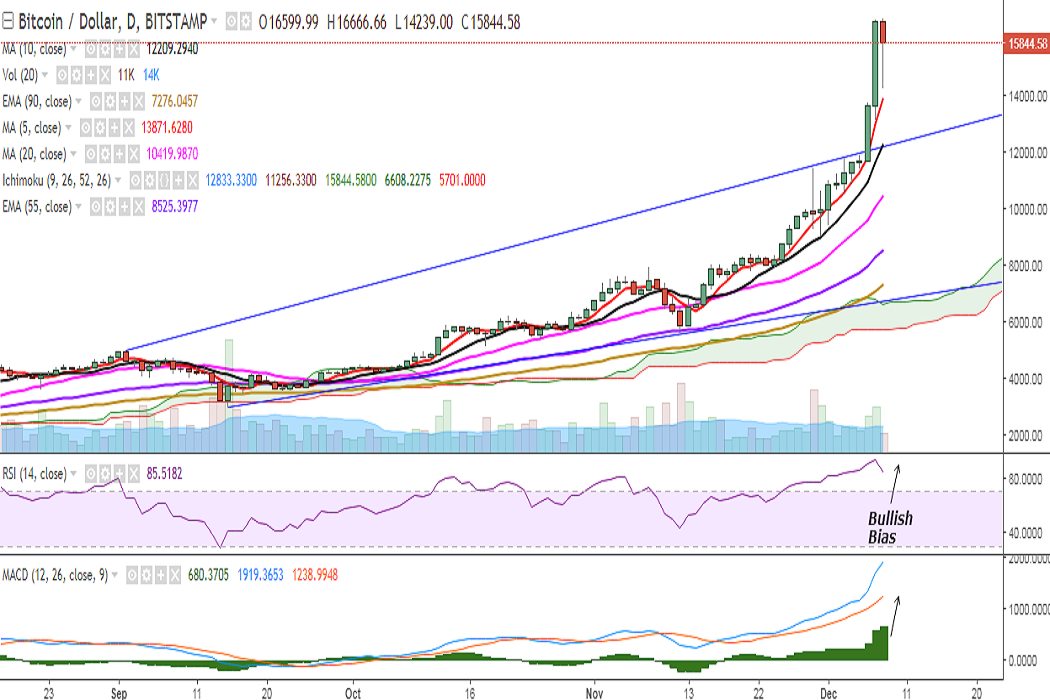Open EMA (55, close) dropdown arrow
1050x700 pixels.
coord(78,206)
